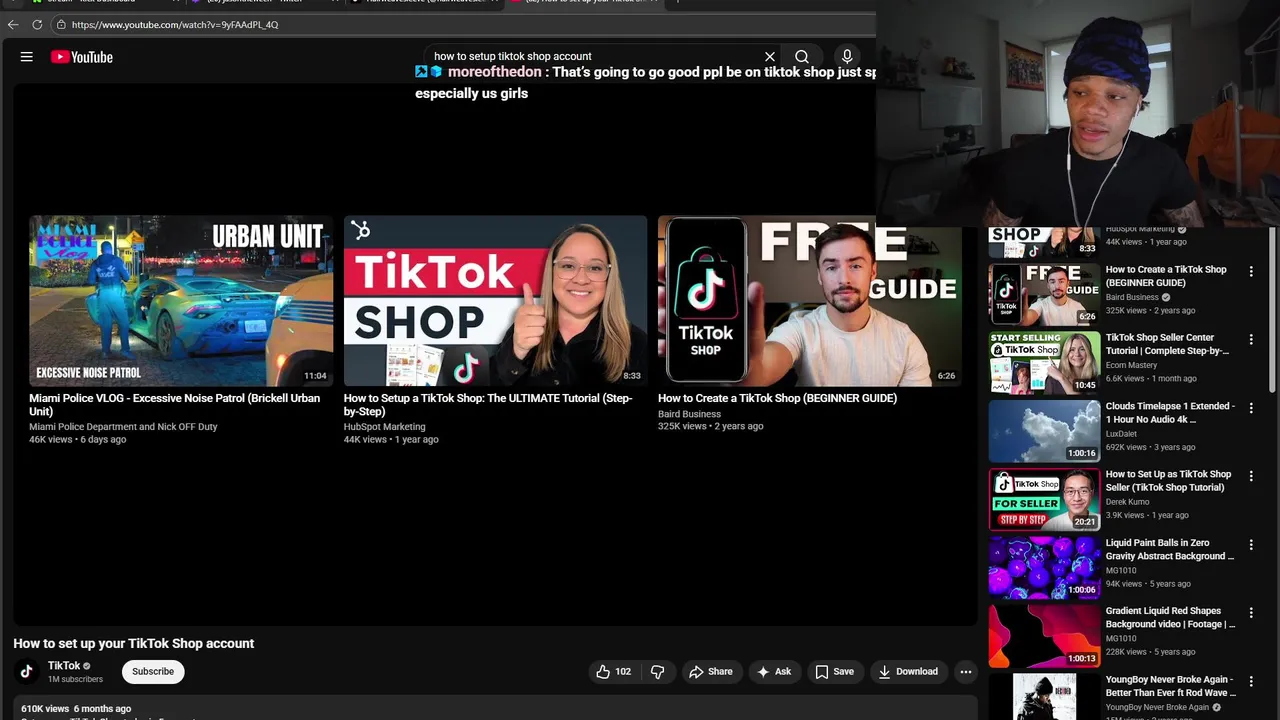Open menu for sidebar How to Create a TikTok Shop

(1251, 271)
